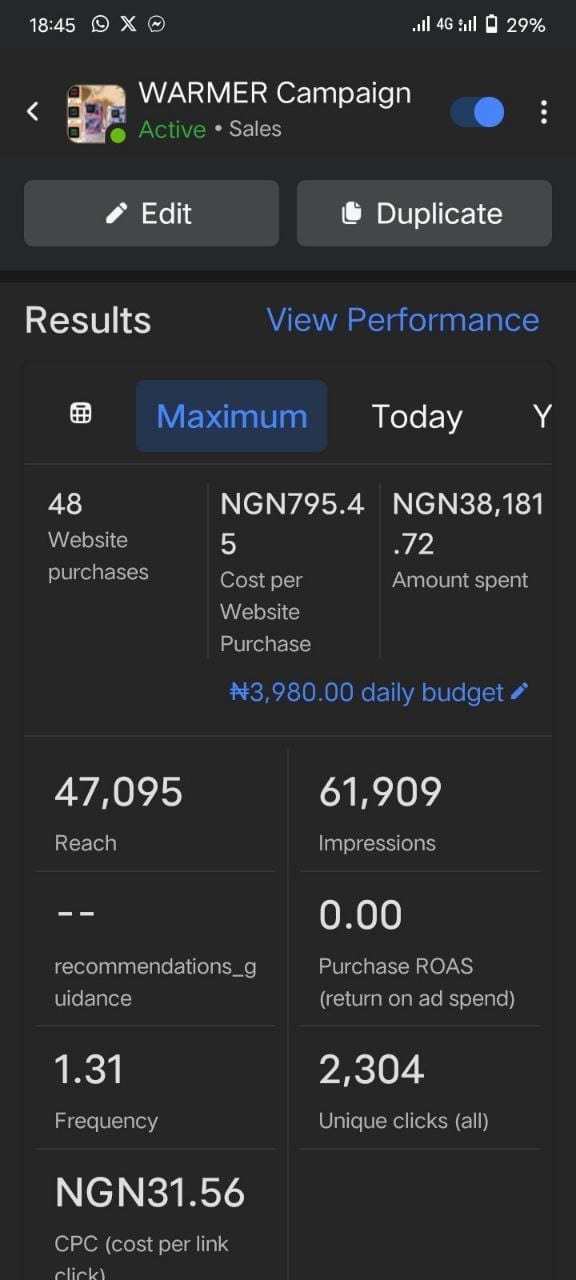
Task: Tap the table grid columns icon
Action: [81, 414]
